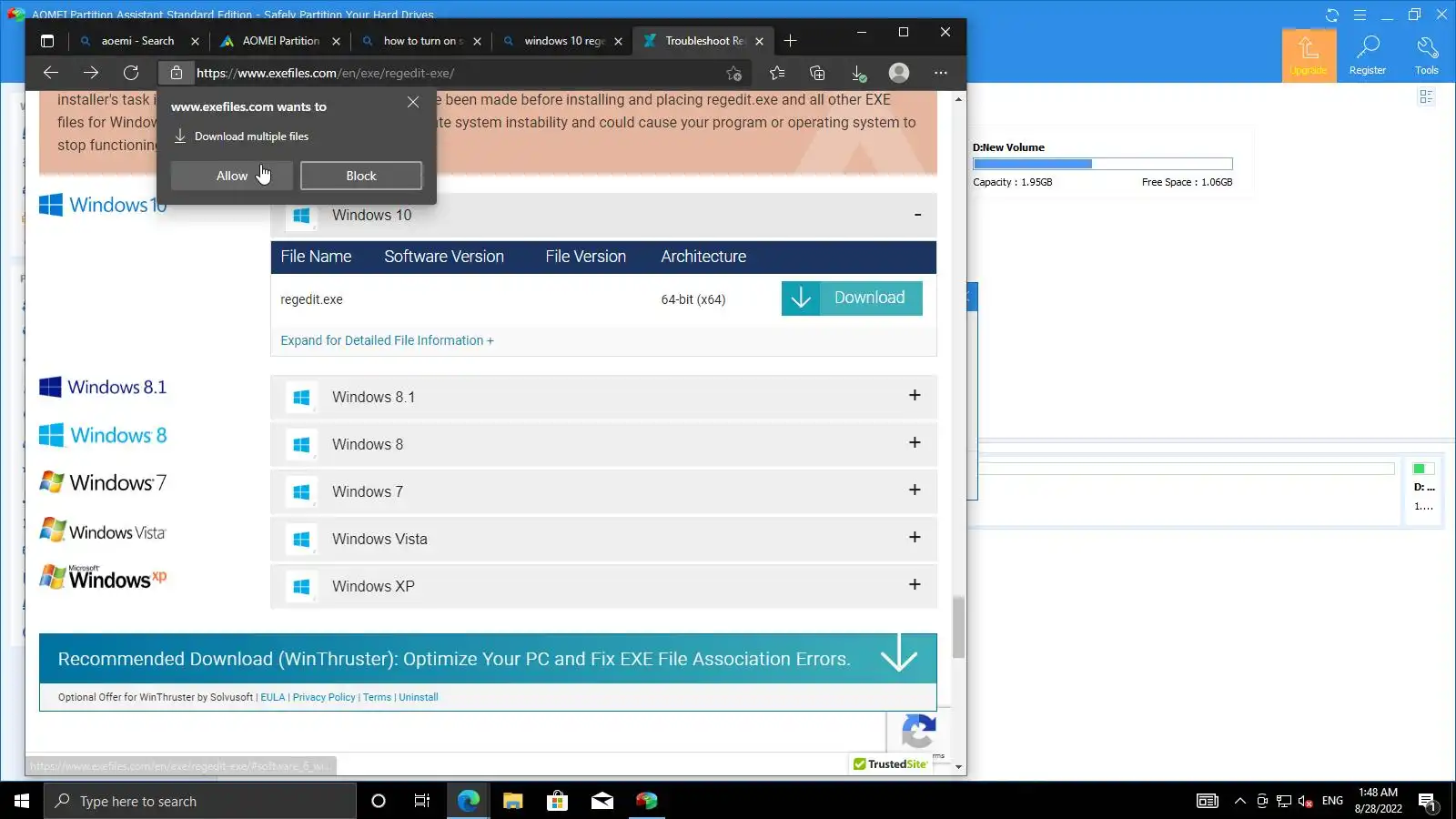The width and height of the screenshot is (1456, 819).
Task: Open the browser Downloads icon
Action: click(858, 73)
